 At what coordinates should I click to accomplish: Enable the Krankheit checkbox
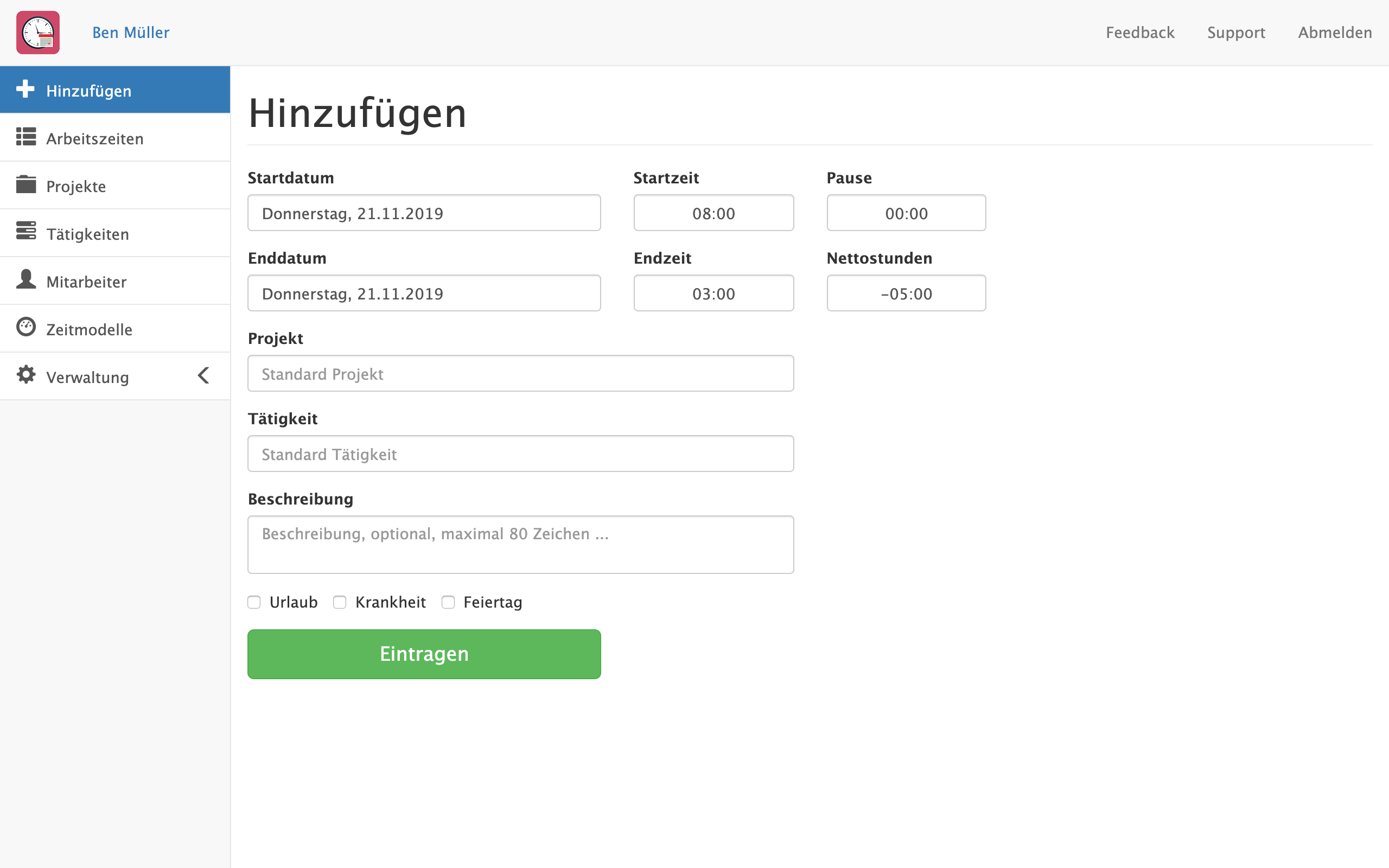pyautogui.click(x=340, y=602)
